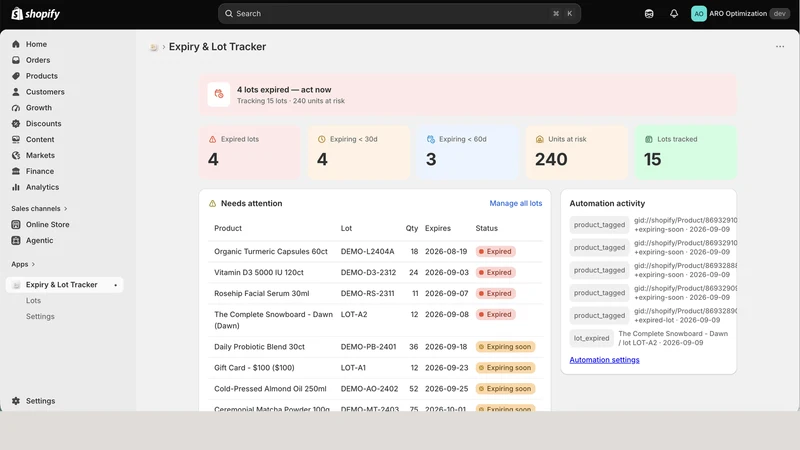
Task: Click the Agentic channel icon
Action: coord(16,240)
